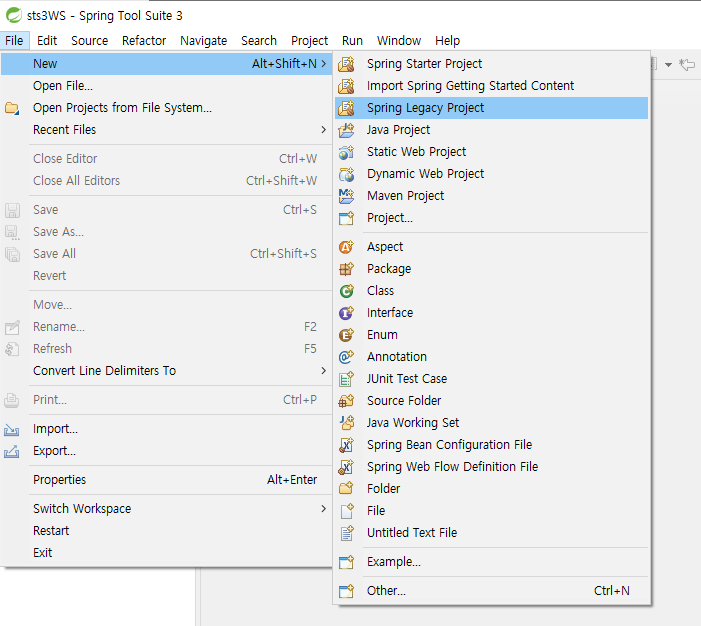Click the Example... wizard icon
This screenshot has height=626, width=701.
click(346, 562)
